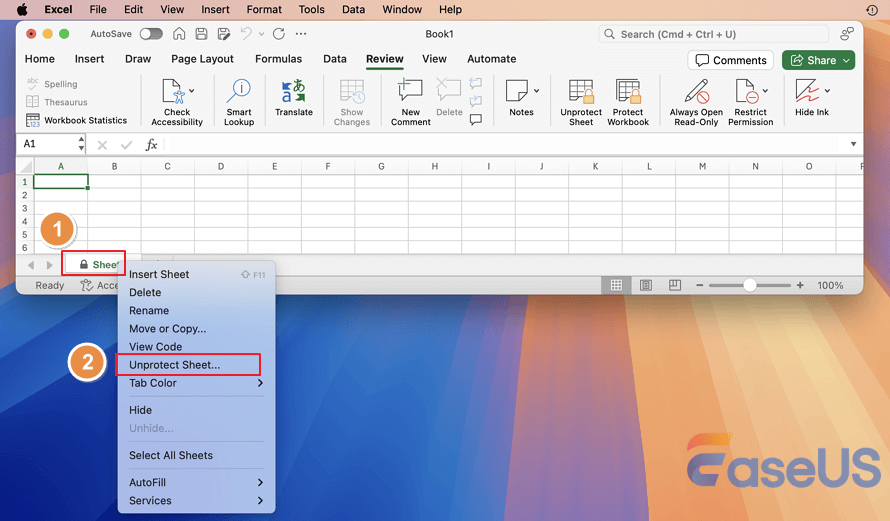Expand the Tab Color submenu
Viewport: 890px width, 521px height.
click(x=260, y=383)
